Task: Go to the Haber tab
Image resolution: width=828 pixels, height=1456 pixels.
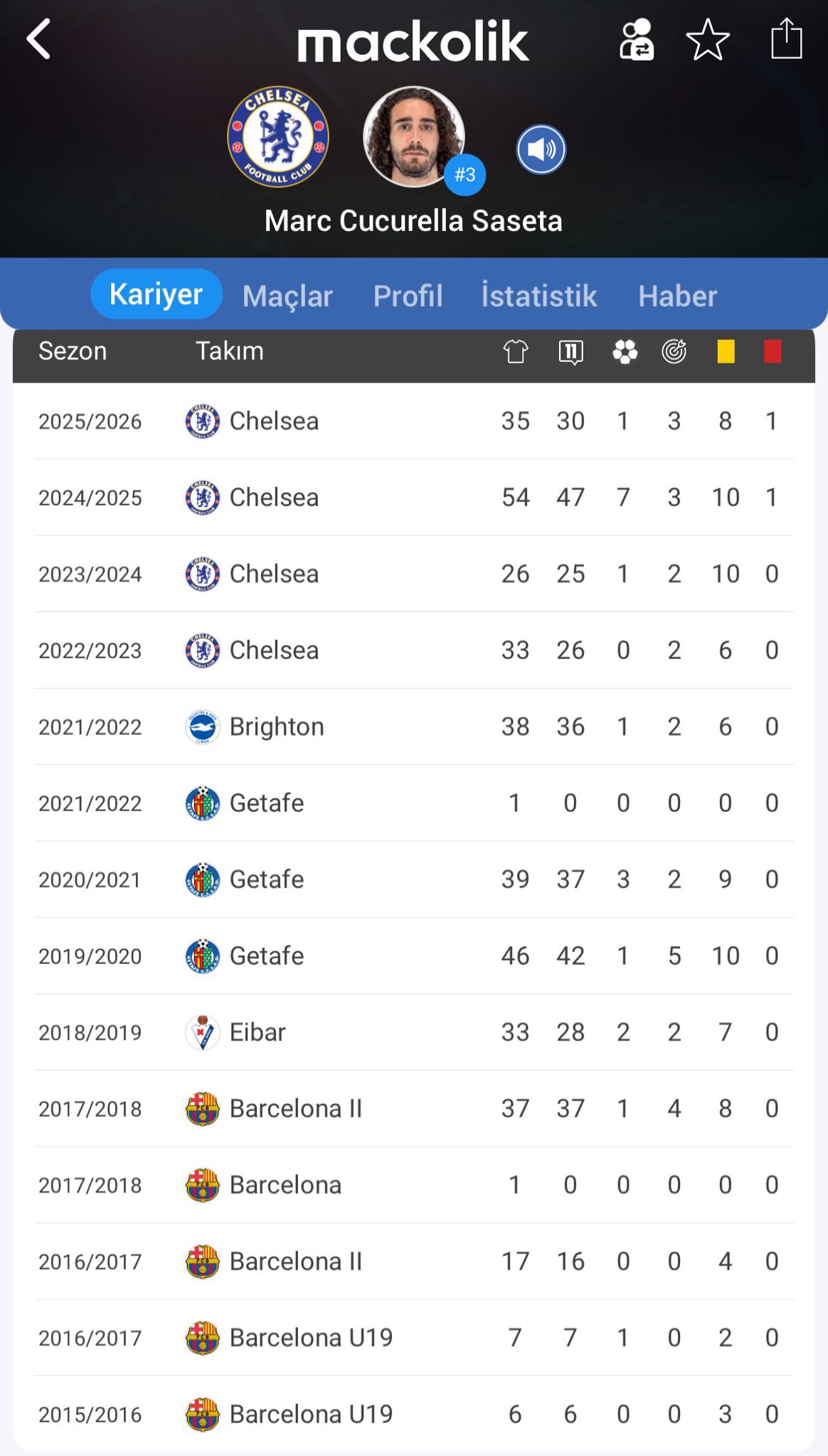Action: click(677, 296)
